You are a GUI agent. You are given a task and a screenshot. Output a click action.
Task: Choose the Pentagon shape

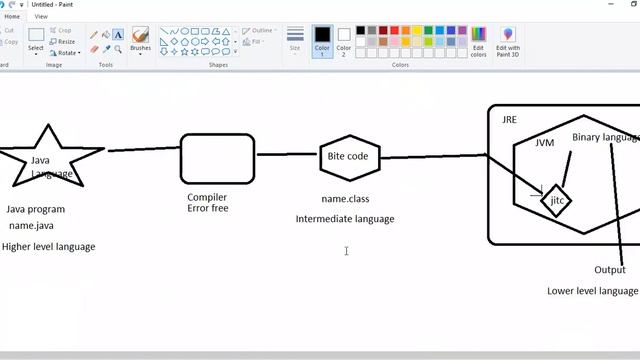point(184,42)
